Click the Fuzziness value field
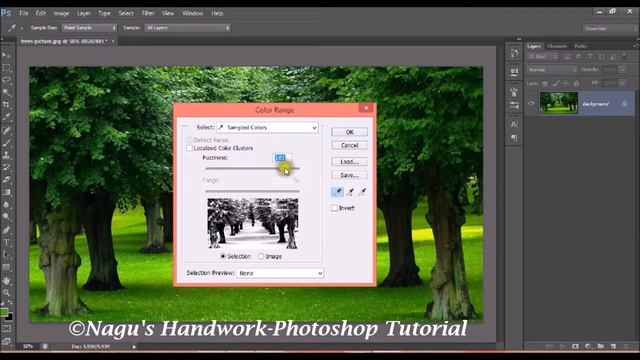Image resolution: width=640 pixels, height=360 pixels. 282,158
